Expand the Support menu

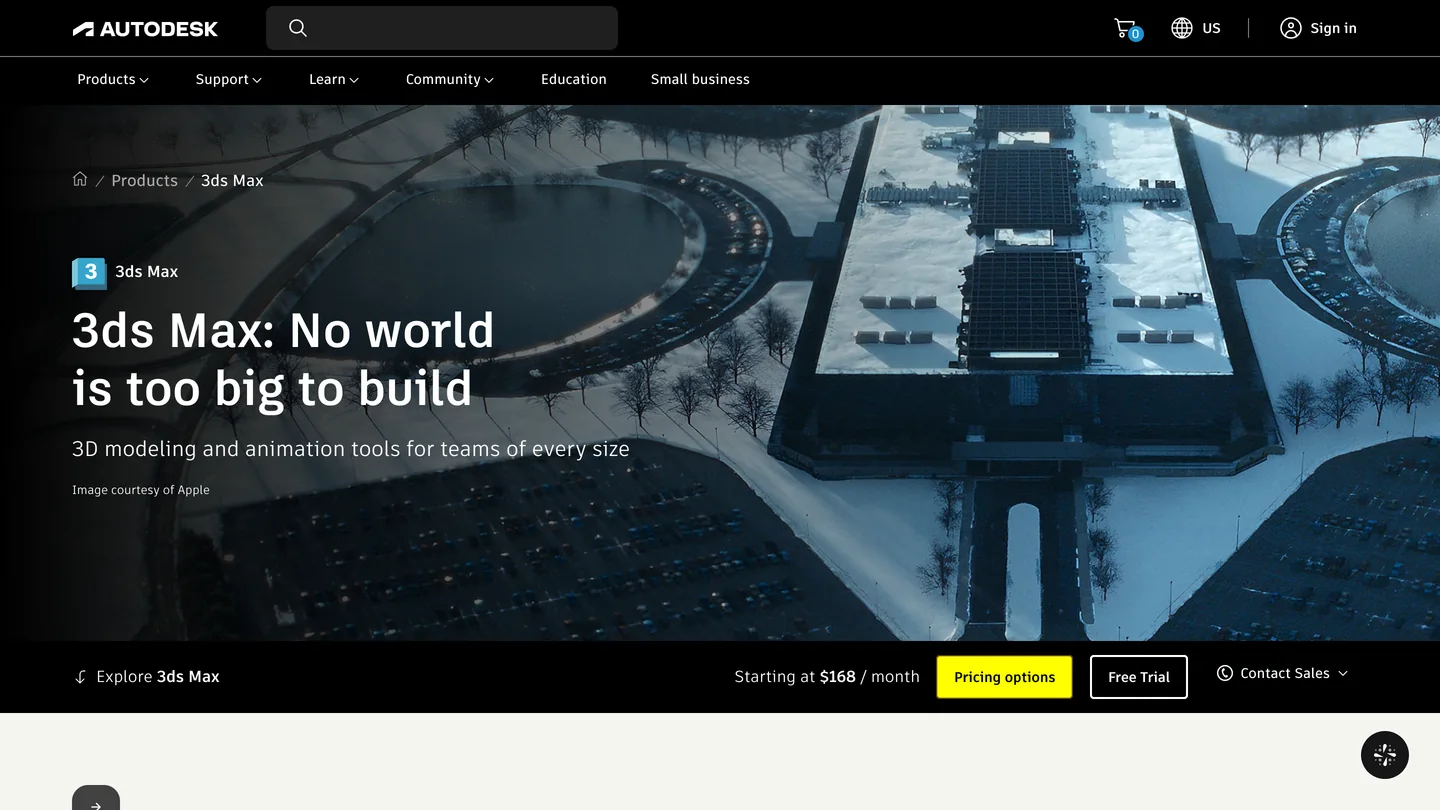[x=229, y=79]
